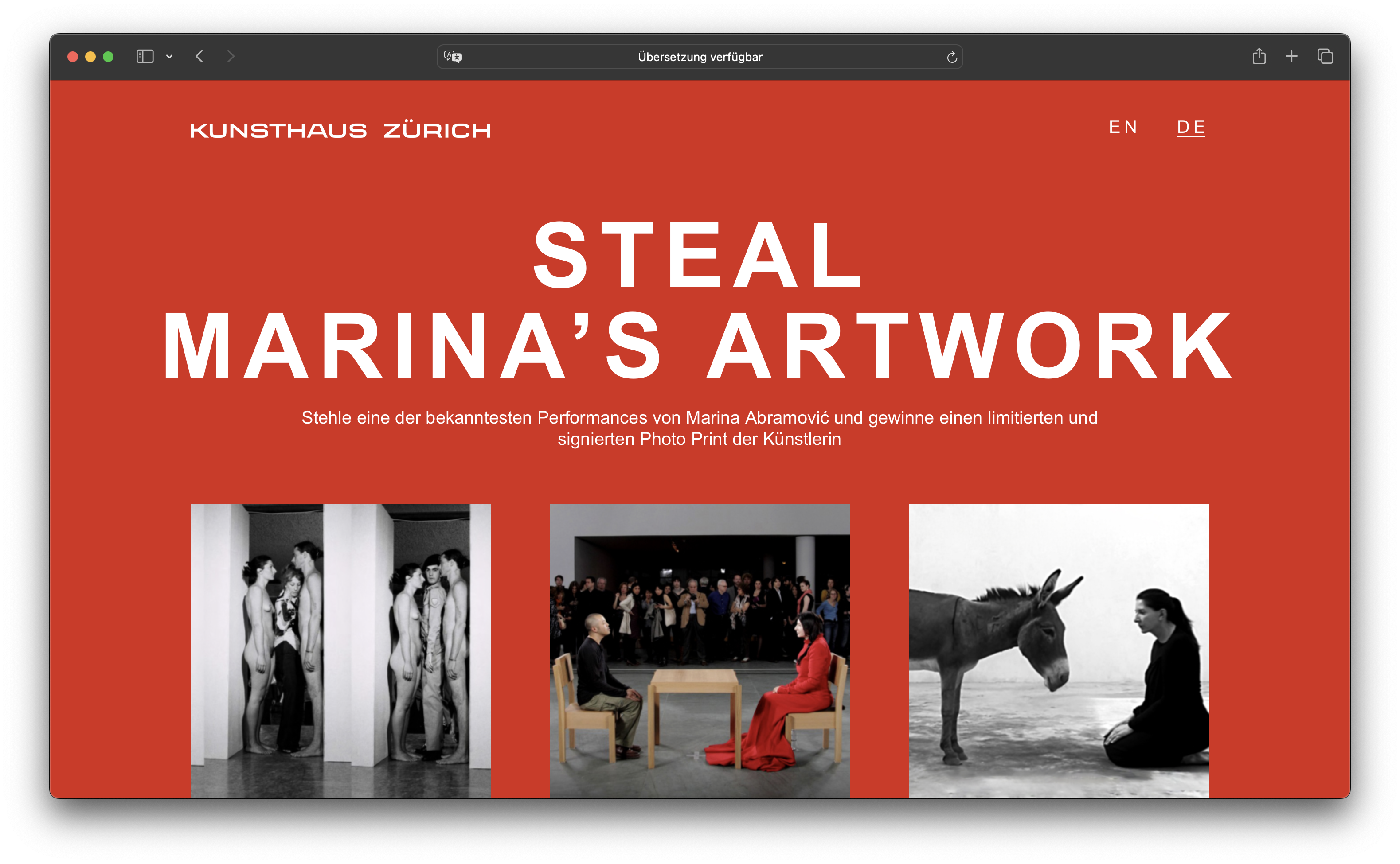Reload the page with refresh icon
This screenshot has height=864, width=1400.
coord(952,57)
